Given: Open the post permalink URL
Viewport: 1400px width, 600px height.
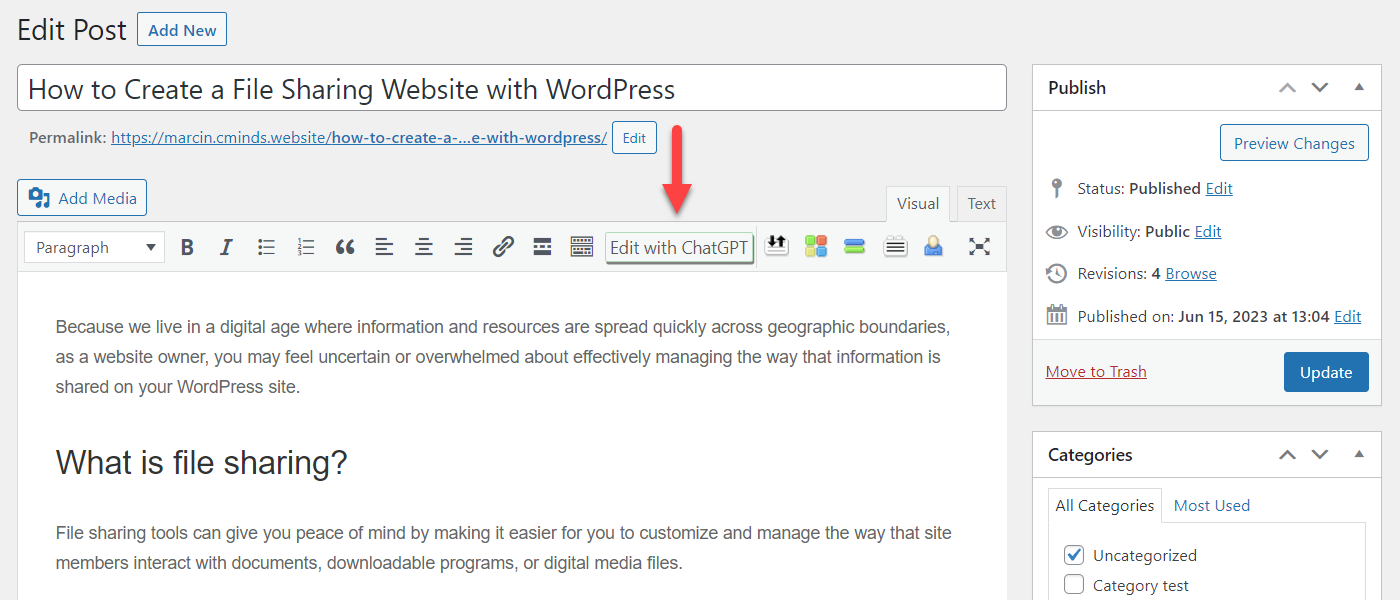Looking at the screenshot, I should (359, 138).
